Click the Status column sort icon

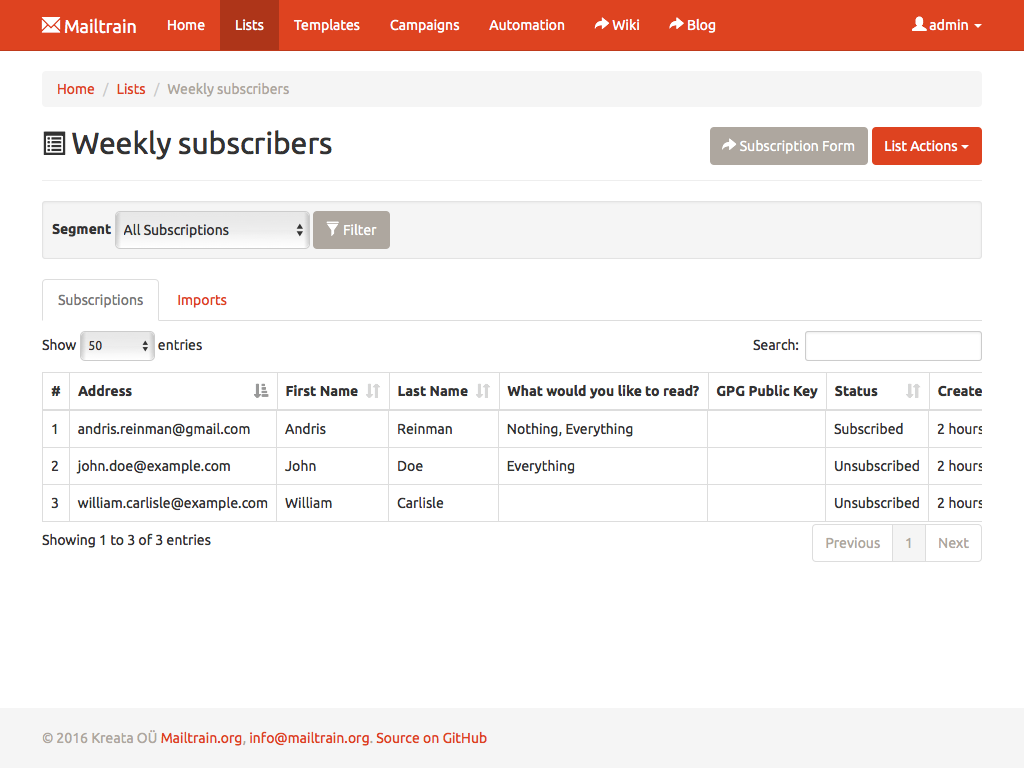(912, 391)
